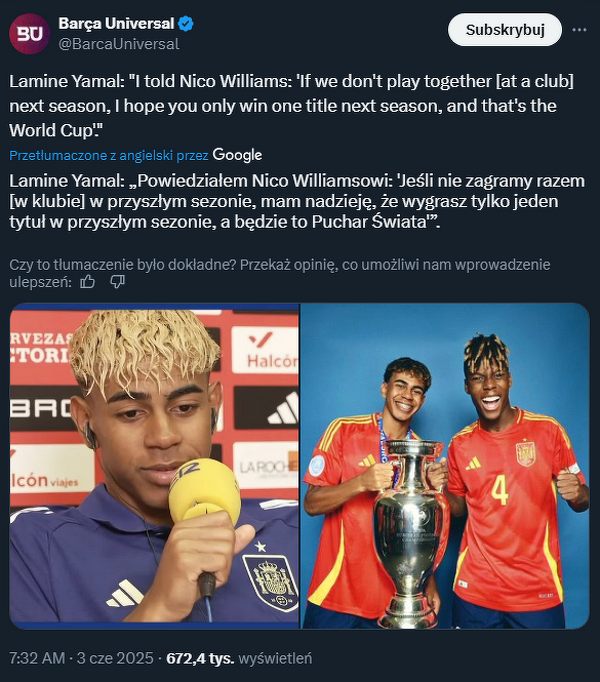600x682 pixels.
Task: Click the Przetłumaczone z angielski przez link
Action: tap(109, 155)
